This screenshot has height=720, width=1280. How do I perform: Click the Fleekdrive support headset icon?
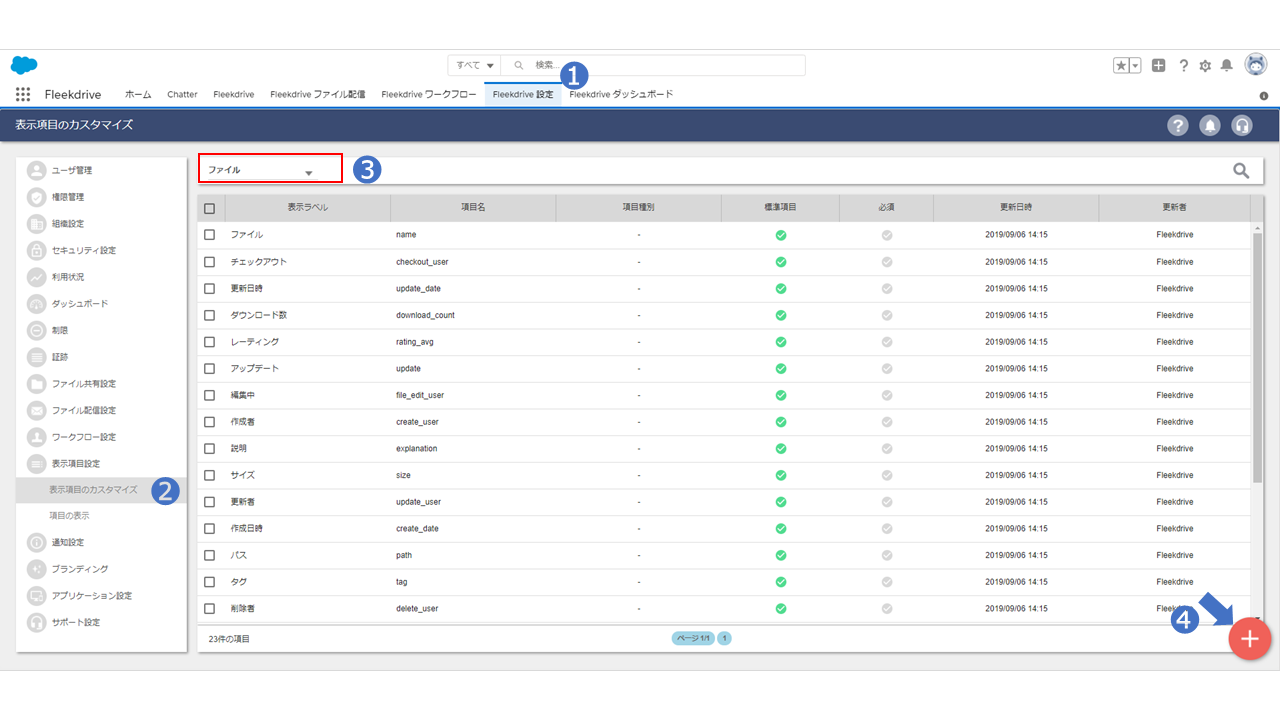[x=1242, y=125]
